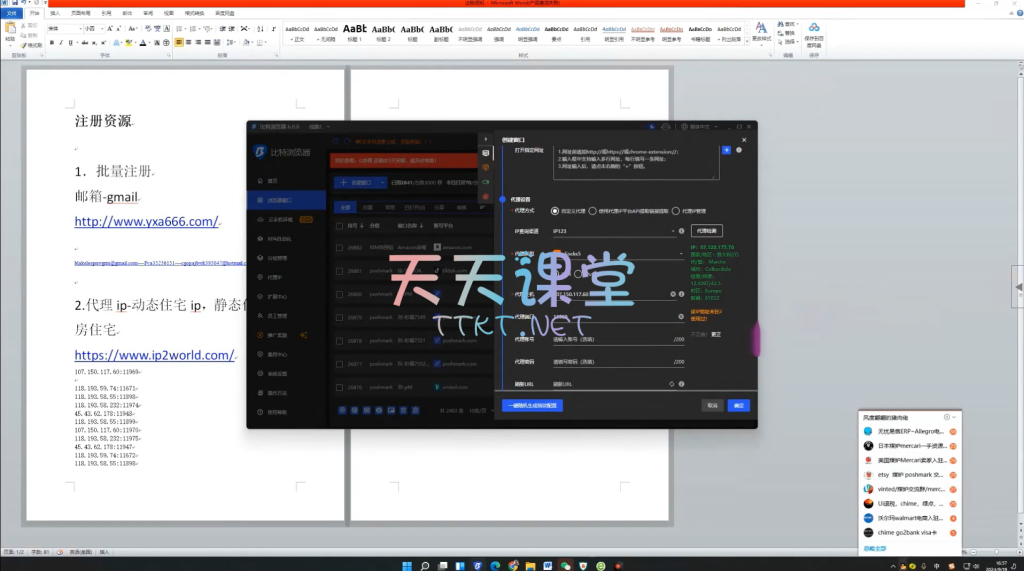The width and height of the screenshot is (1024, 571).
Task: Click the refresh icon in the refresh URL row
Action: [x=671, y=383]
